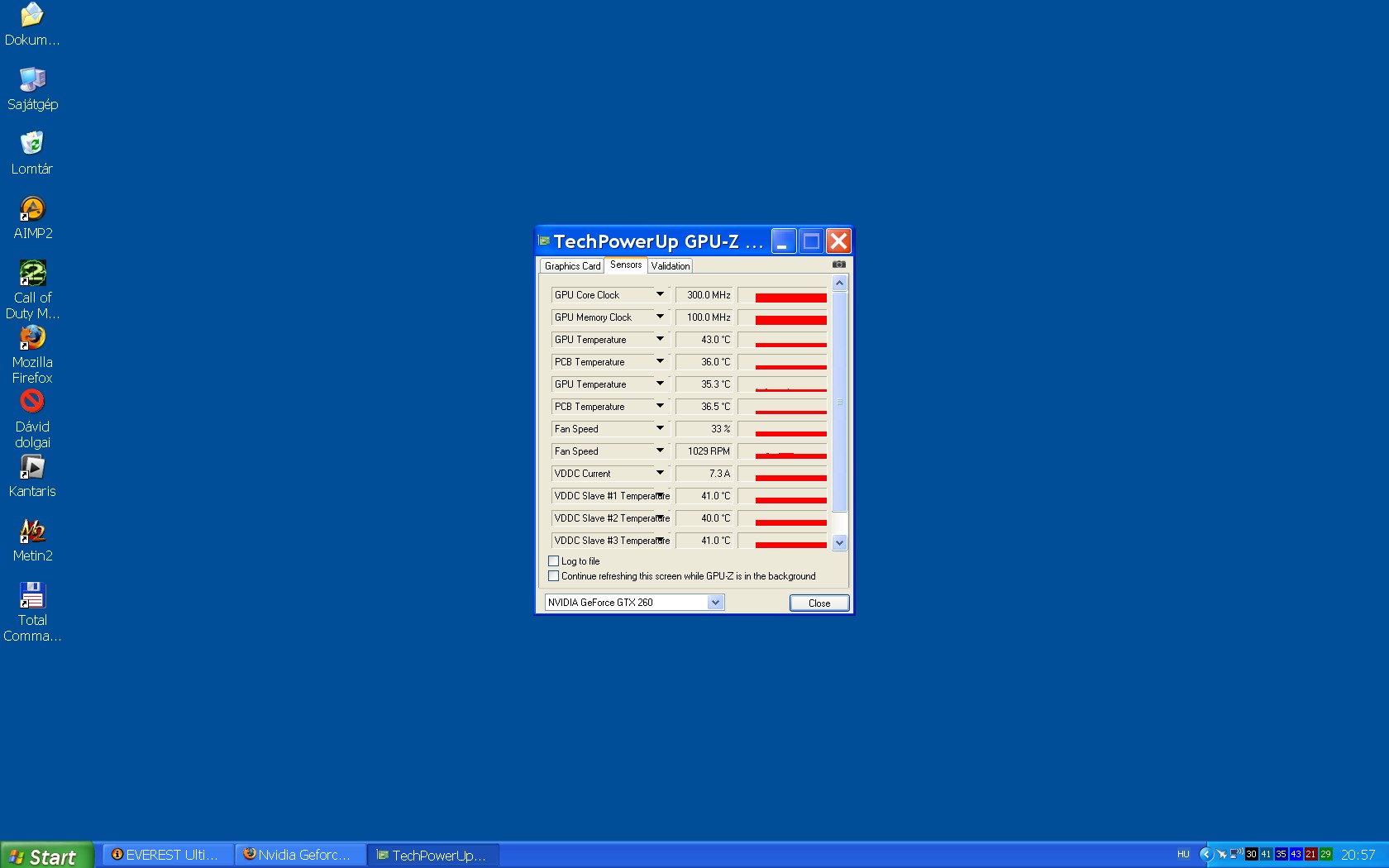This screenshot has height=868, width=1389.
Task: Select the Mozilla Firefox desktop shortcut
Action: tap(32, 355)
